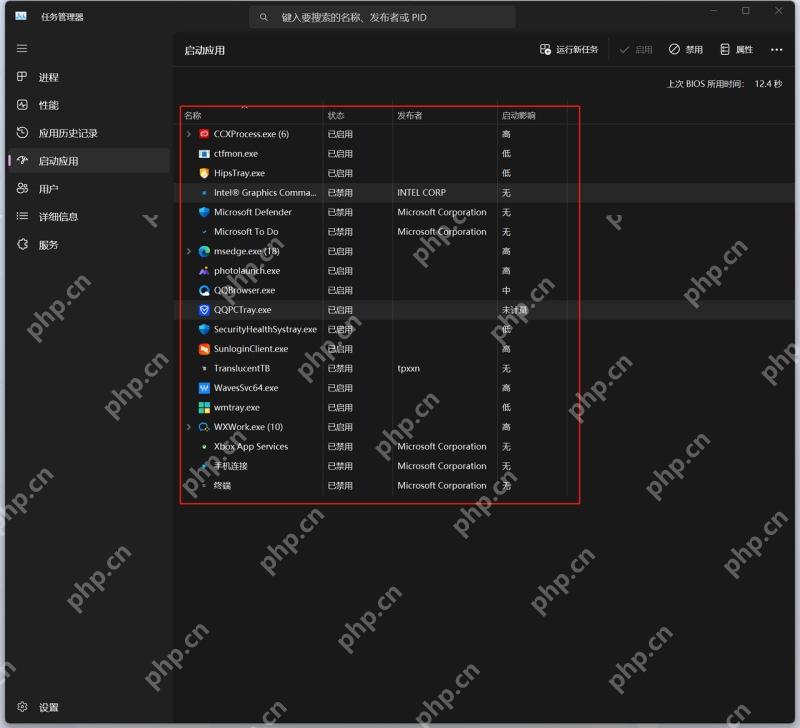Select the 启动应用 tab

89,161
